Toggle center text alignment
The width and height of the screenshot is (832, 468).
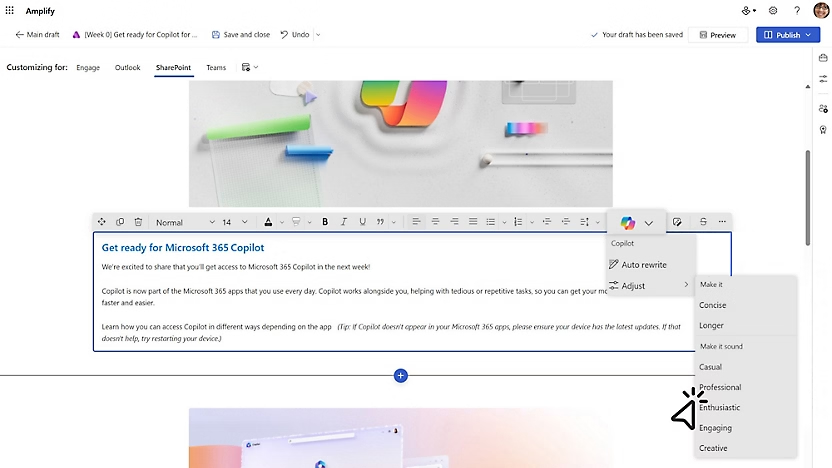(x=435, y=222)
